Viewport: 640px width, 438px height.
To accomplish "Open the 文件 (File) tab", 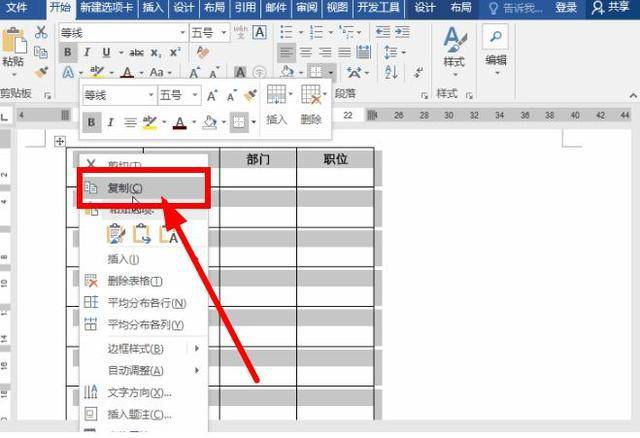I will coord(17,8).
